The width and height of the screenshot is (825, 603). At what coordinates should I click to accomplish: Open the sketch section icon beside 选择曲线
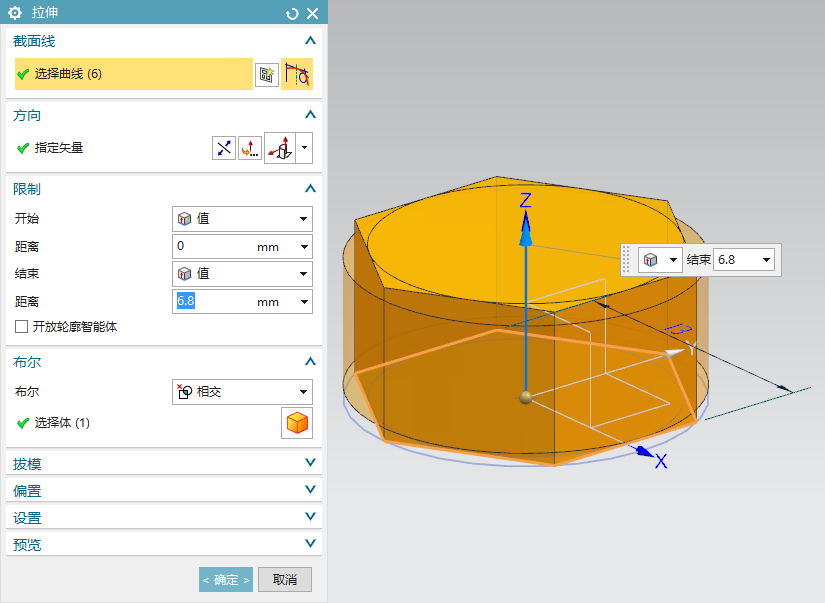(267, 74)
